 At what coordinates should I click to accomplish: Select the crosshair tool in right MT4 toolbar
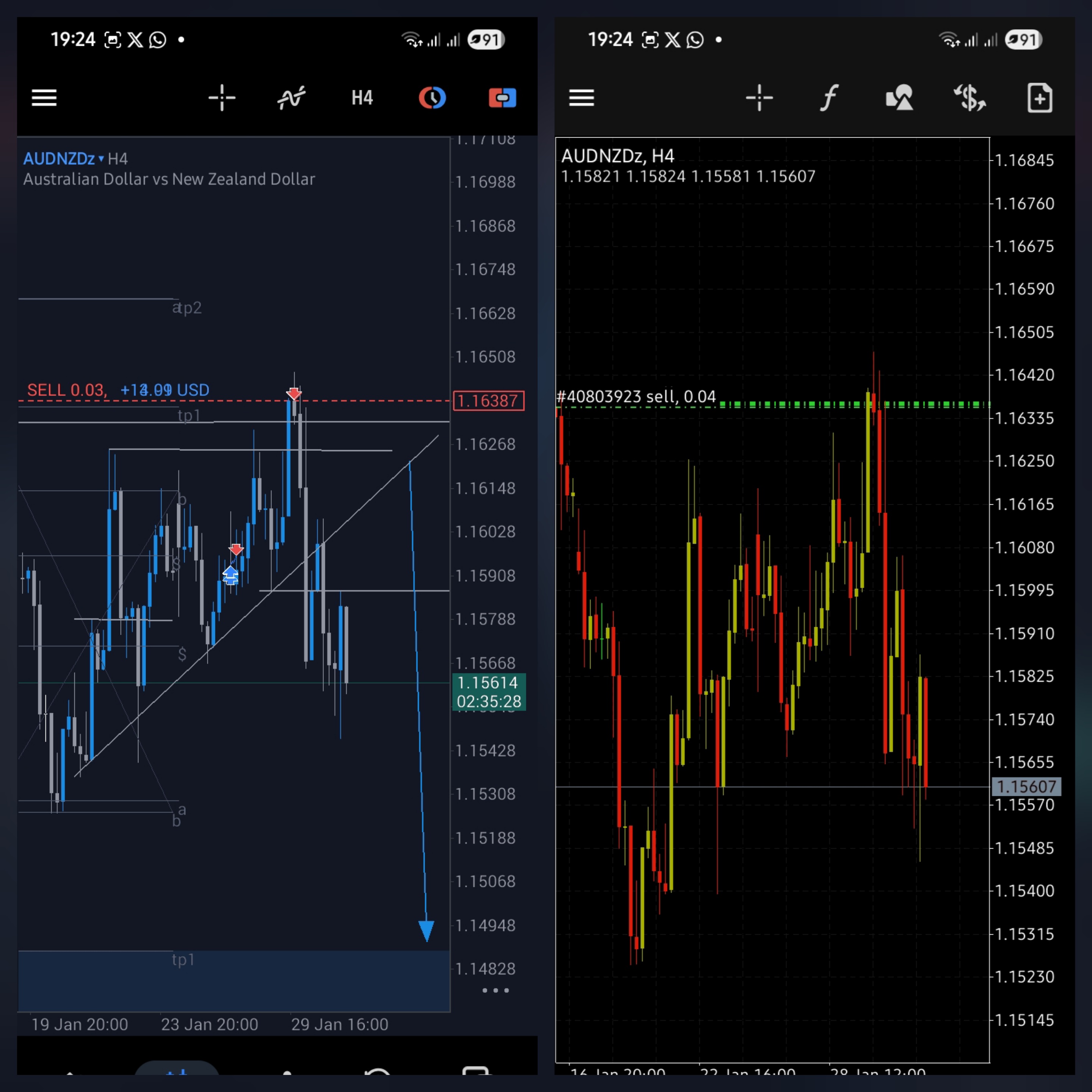click(x=759, y=98)
